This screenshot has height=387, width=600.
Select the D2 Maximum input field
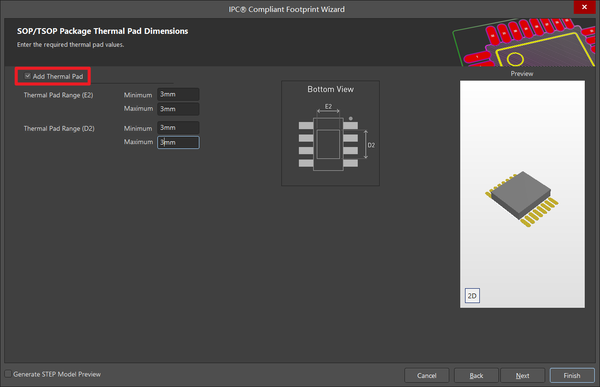click(x=178, y=142)
